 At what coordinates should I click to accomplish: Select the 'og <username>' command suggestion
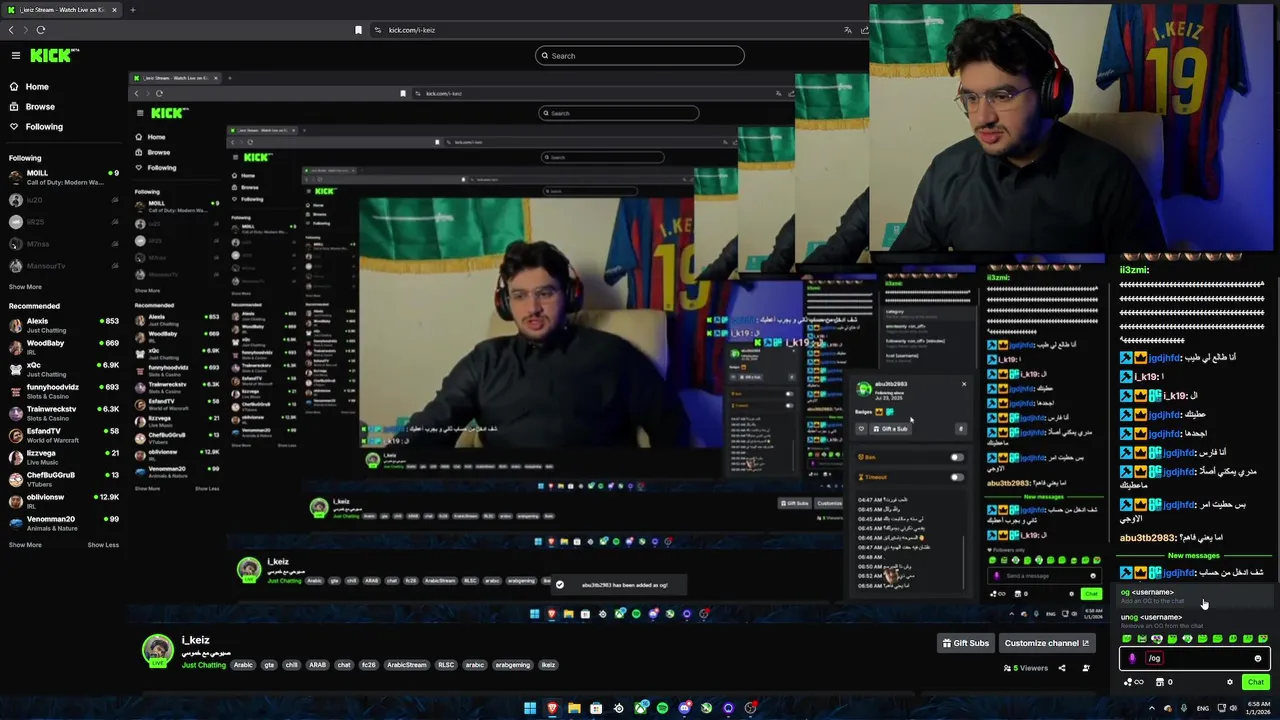[x=1194, y=596]
